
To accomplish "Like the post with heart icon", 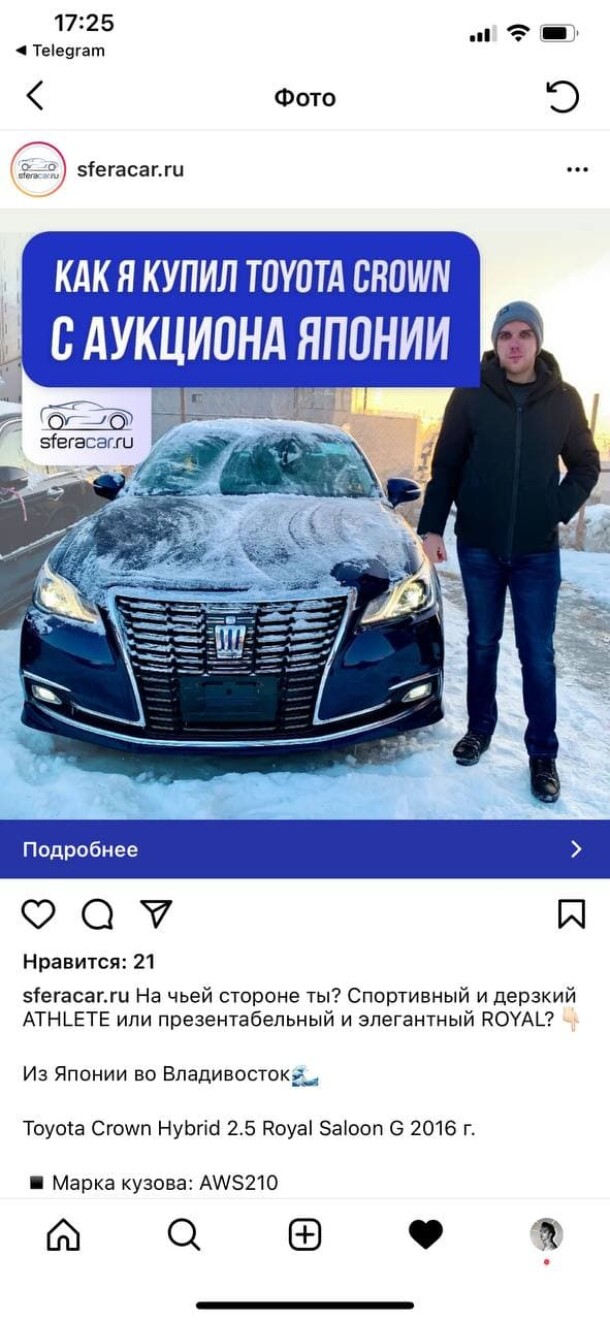I will (39, 914).
